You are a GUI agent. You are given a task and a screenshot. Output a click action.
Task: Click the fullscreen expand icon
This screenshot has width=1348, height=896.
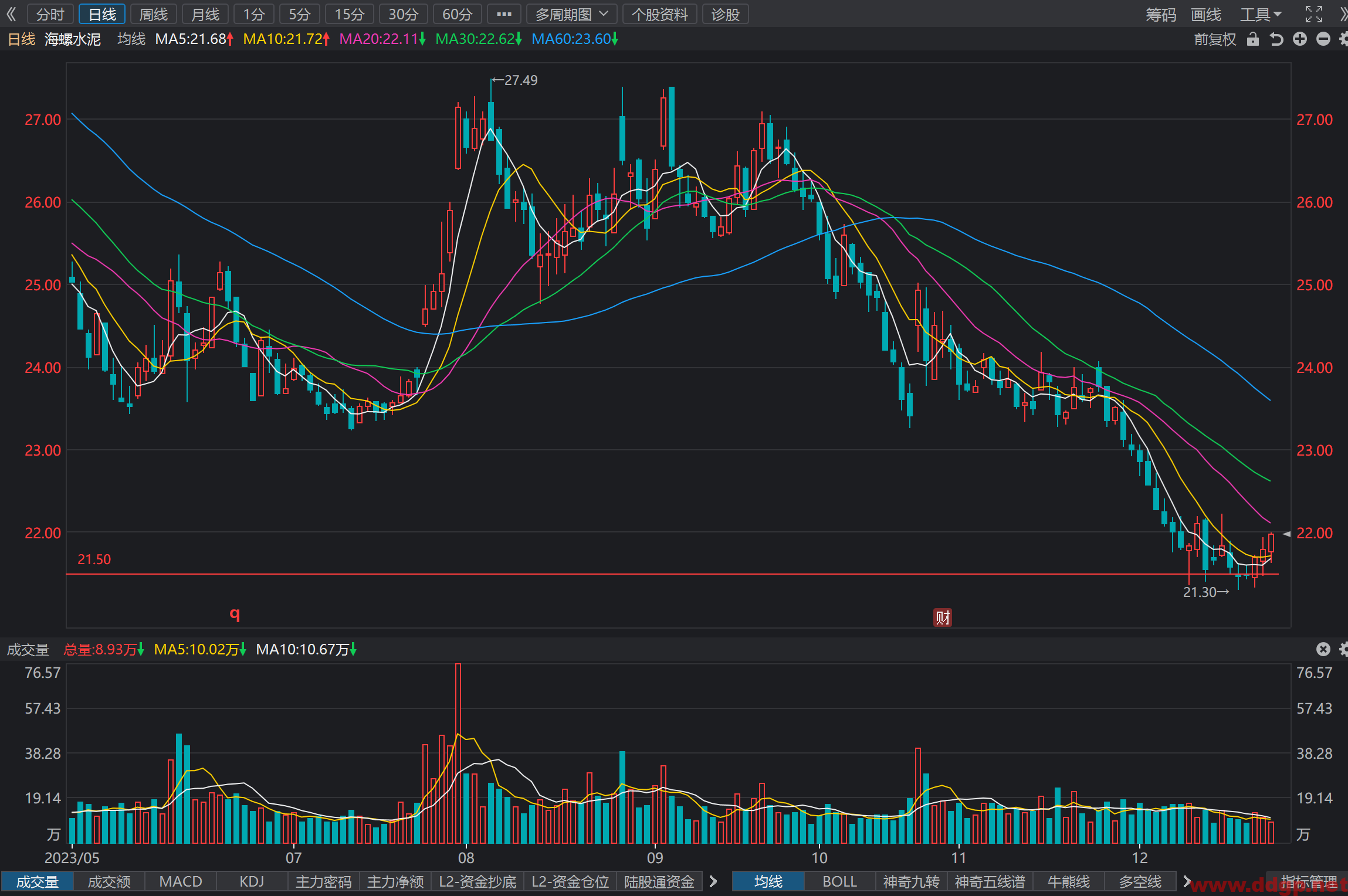tap(1314, 14)
